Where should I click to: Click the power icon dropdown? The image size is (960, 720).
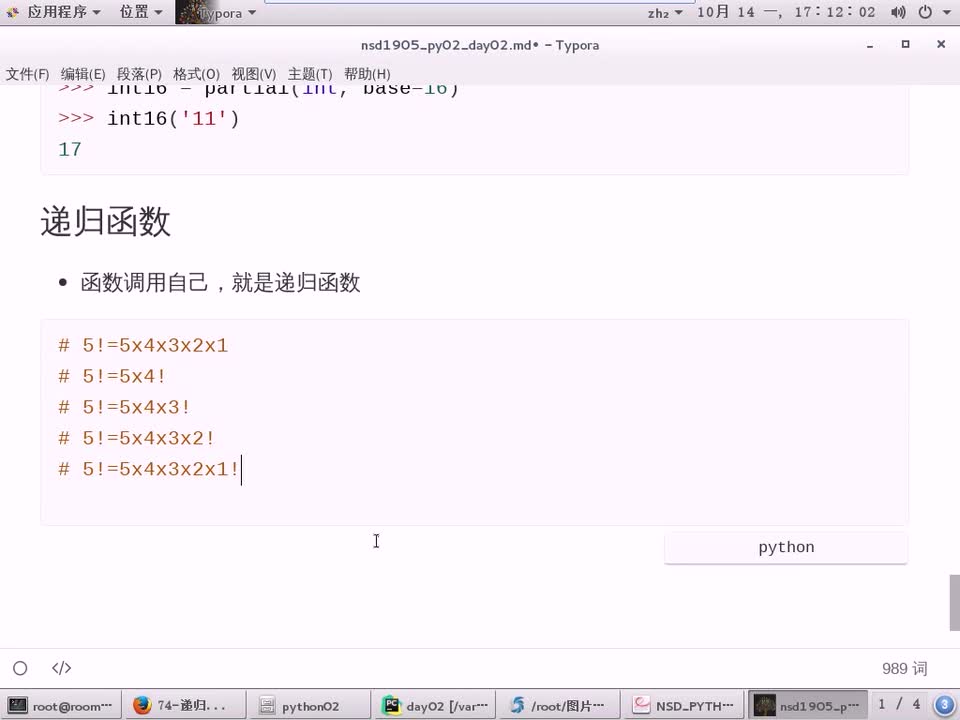click(x=933, y=12)
